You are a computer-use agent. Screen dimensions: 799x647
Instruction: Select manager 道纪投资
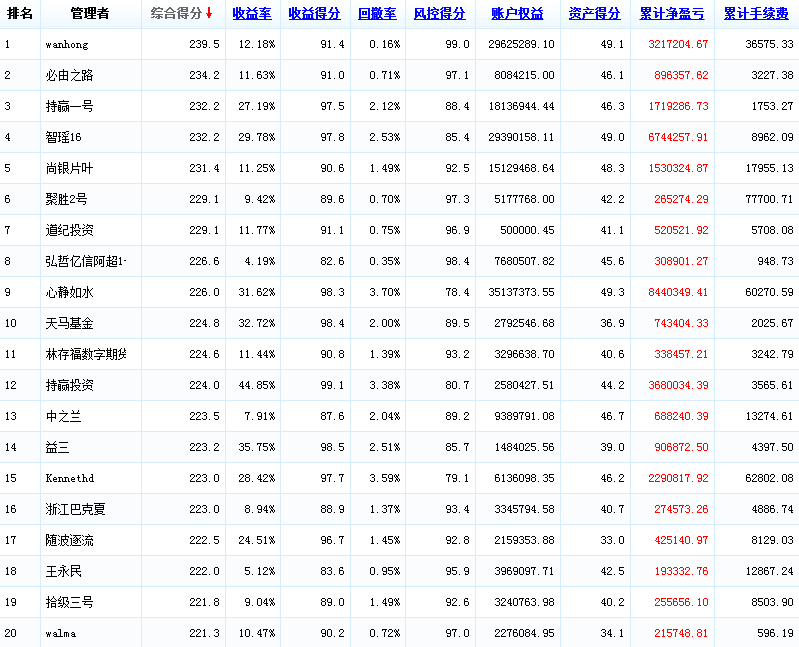coord(69,230)
